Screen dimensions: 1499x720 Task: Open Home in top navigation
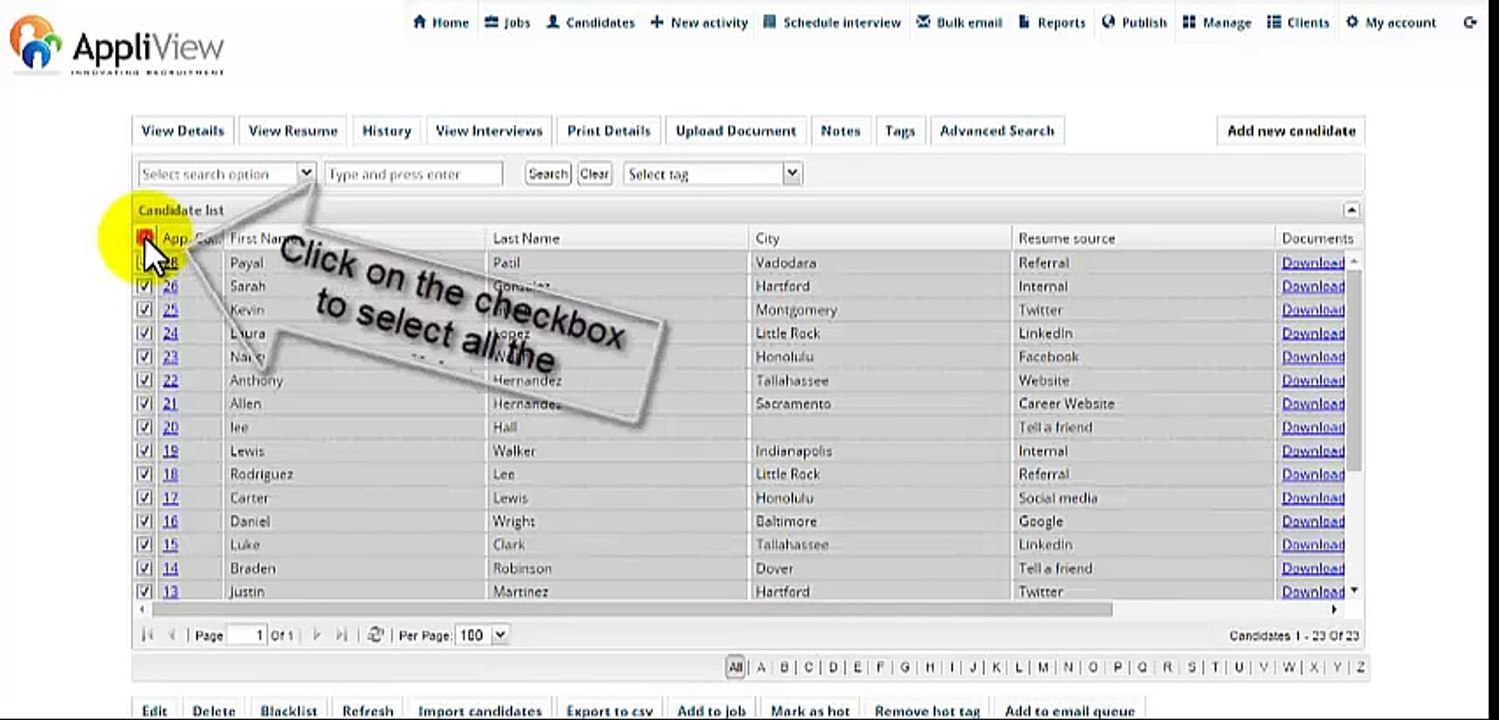pyautogui.click(x=441, y=22)
